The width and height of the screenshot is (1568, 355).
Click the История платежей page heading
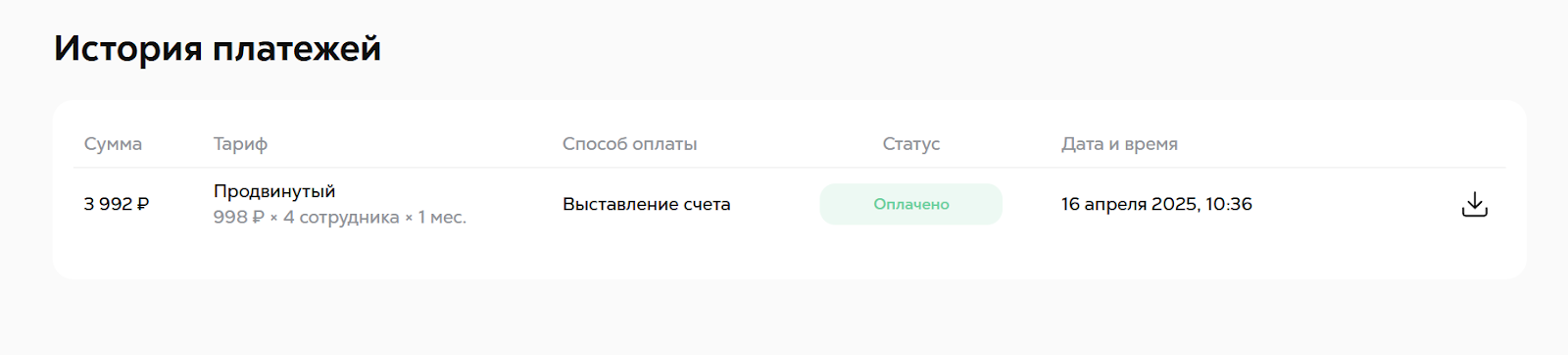click(218, 48)
